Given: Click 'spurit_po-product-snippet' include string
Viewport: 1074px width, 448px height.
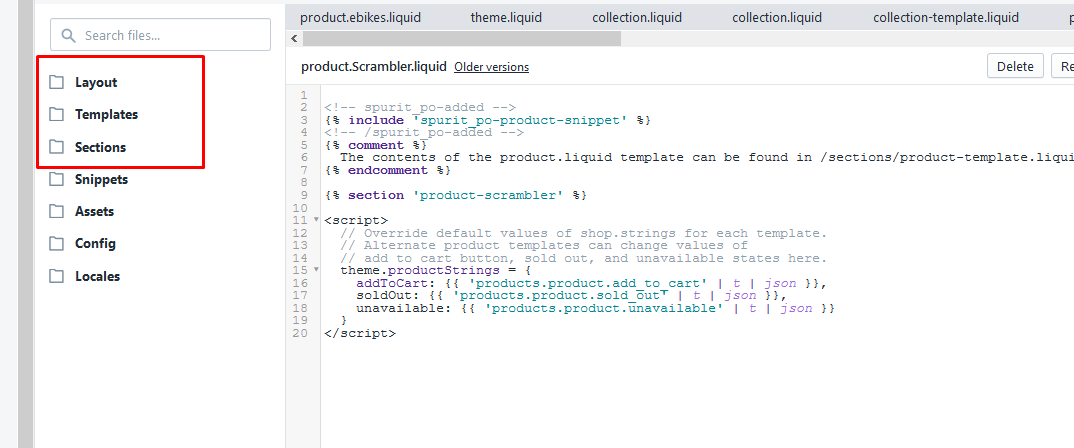Looking at the screenshot, I should [x=521, y=120].
